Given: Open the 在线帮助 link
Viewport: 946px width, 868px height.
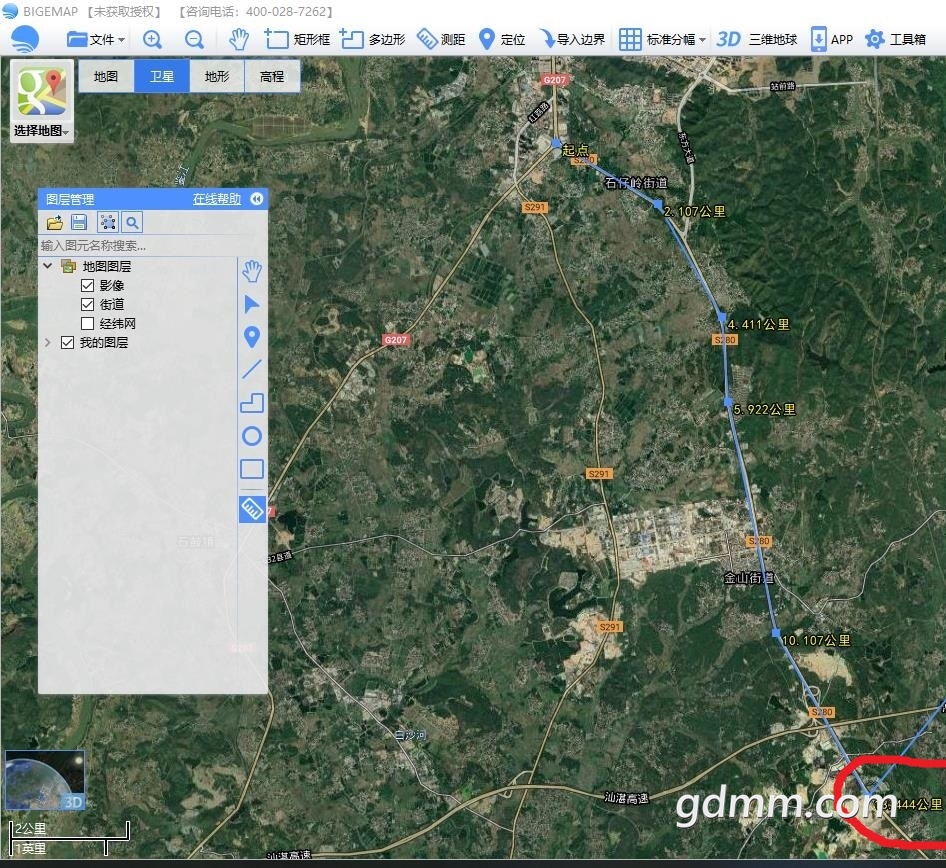Looking at the screenshot, I should (216, 199).
